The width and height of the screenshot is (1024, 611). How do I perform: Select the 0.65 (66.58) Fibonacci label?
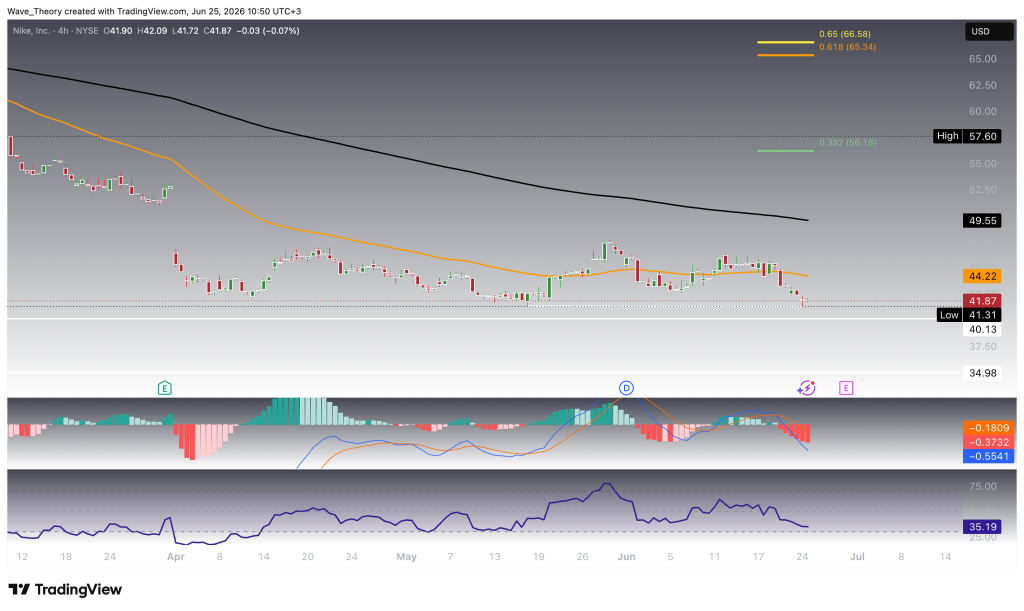tap(844, 34)
